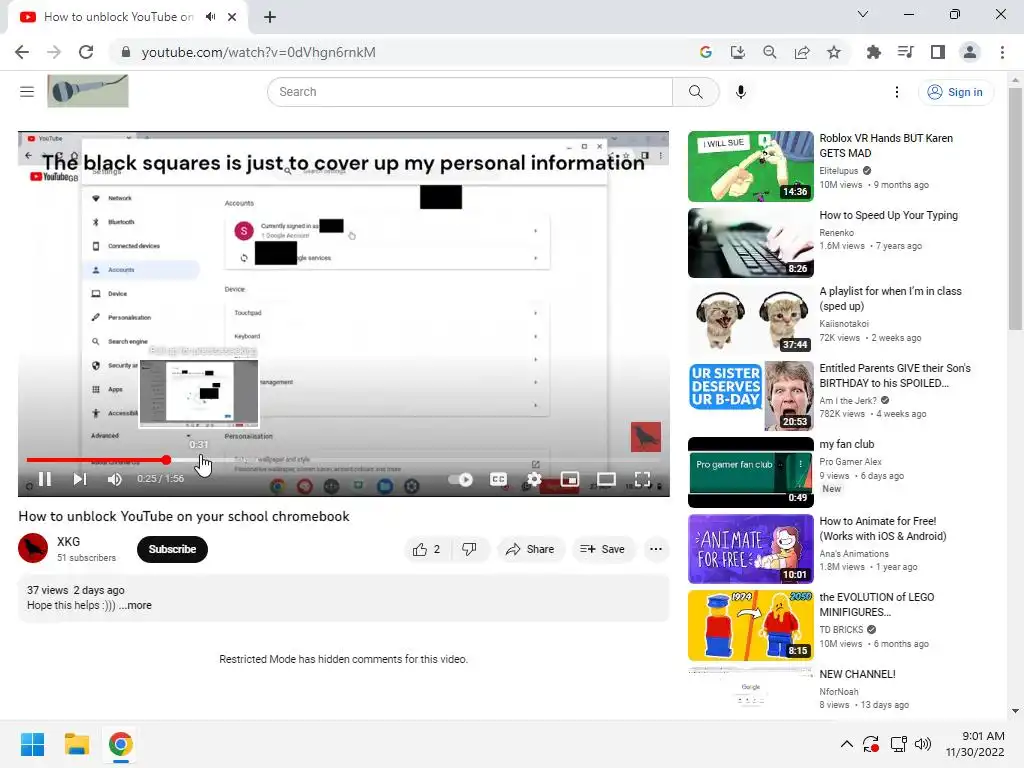Share this page icon in address bar

click(x=802, y=52)
